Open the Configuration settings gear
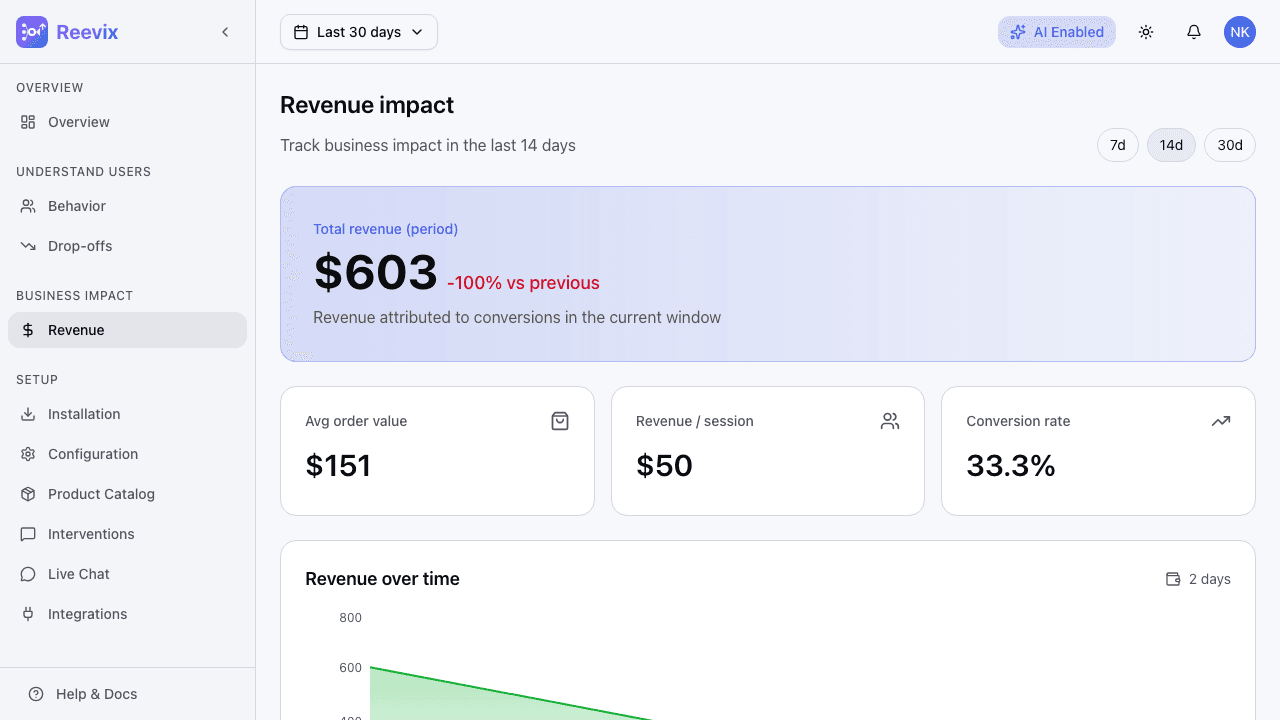The width and height of the screenshot is (1280, 720). [28, 454]
